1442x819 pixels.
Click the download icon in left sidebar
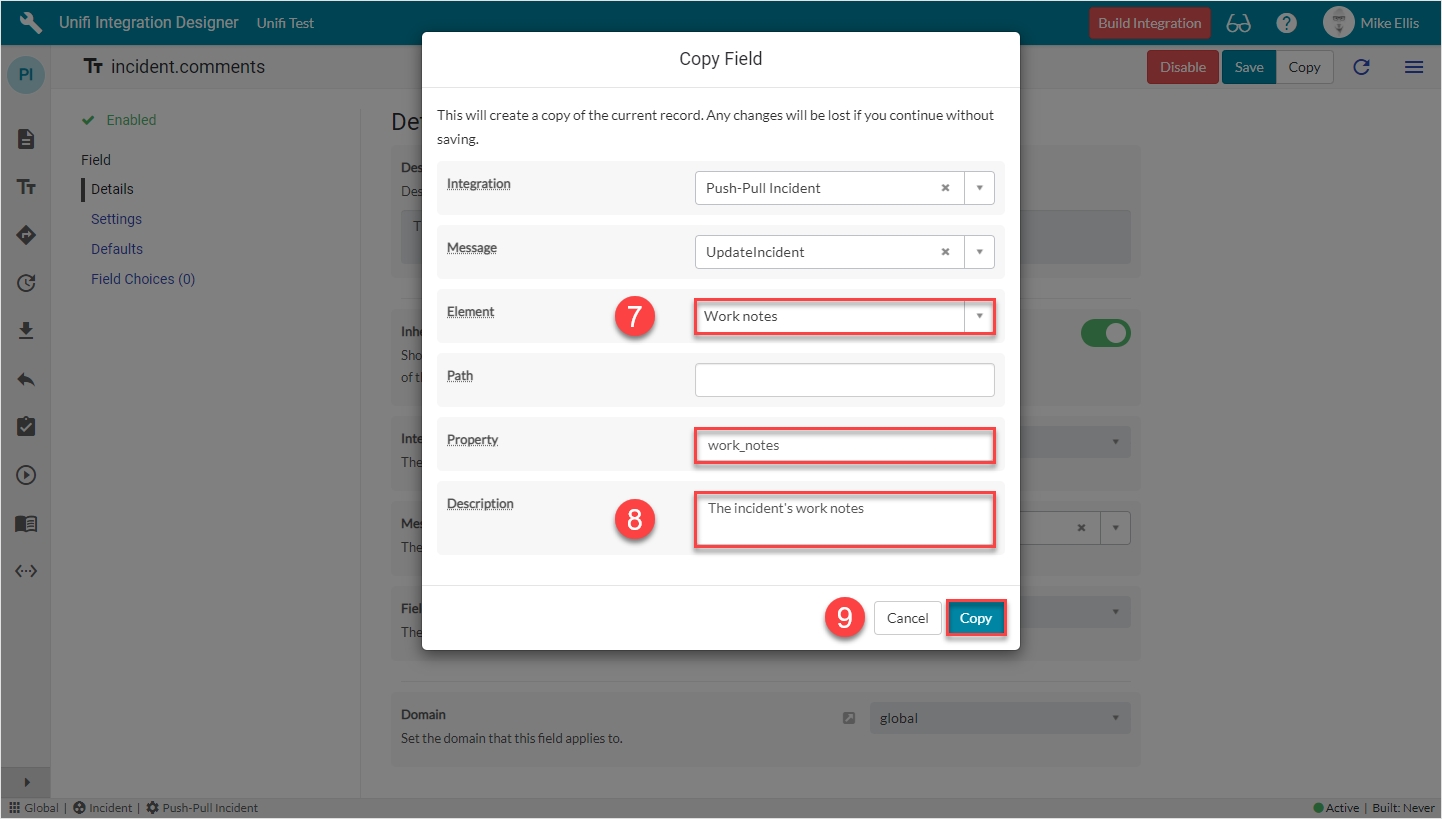pyautogui.click(x=26, y=331)
